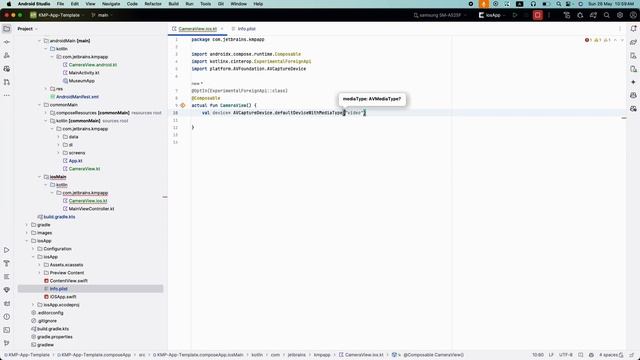Expand the iosApp.xcodeproj folder
Screen dimensions: 640x360
[x=33, y=305]
